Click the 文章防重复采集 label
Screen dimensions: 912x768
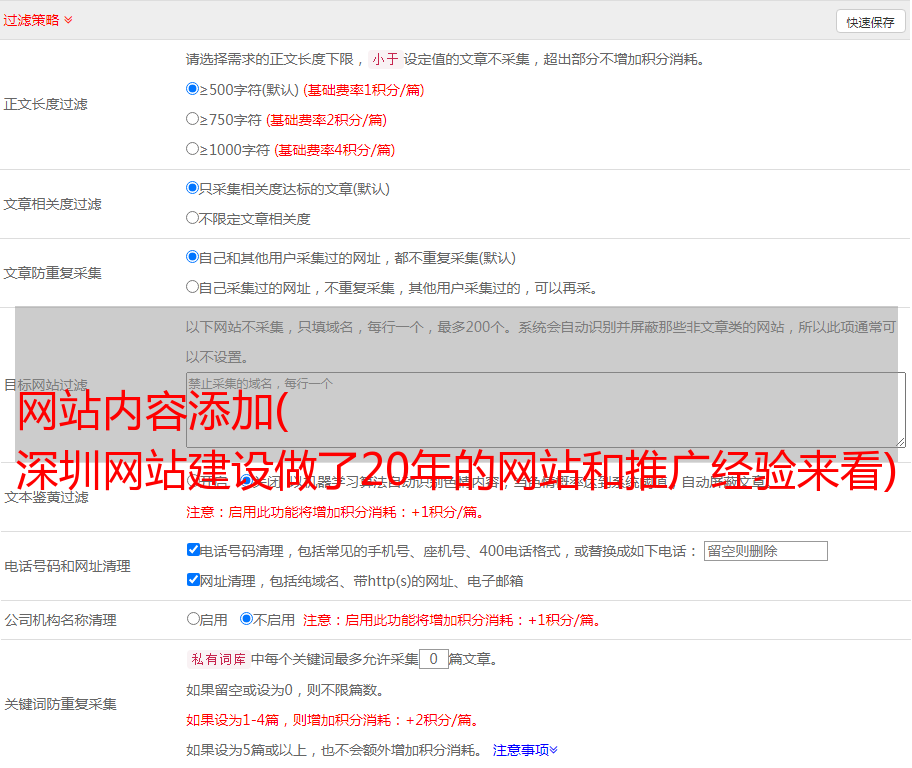pos(52,273)
